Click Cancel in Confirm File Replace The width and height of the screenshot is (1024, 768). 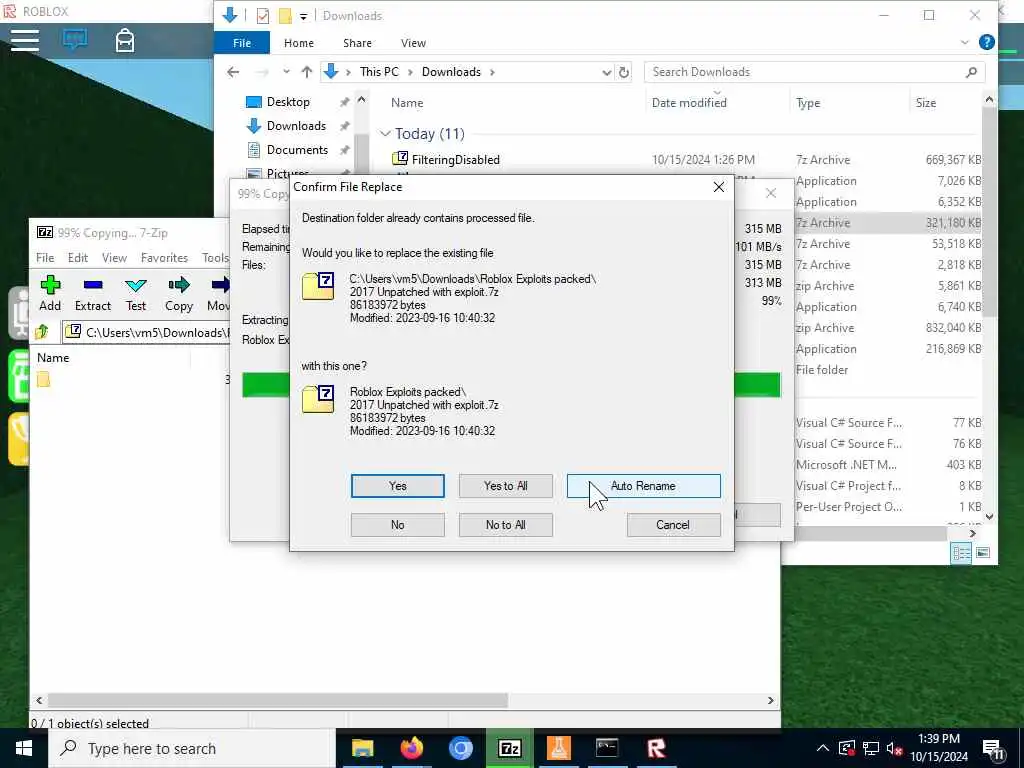pyautogui.click(x=673, y=525)
